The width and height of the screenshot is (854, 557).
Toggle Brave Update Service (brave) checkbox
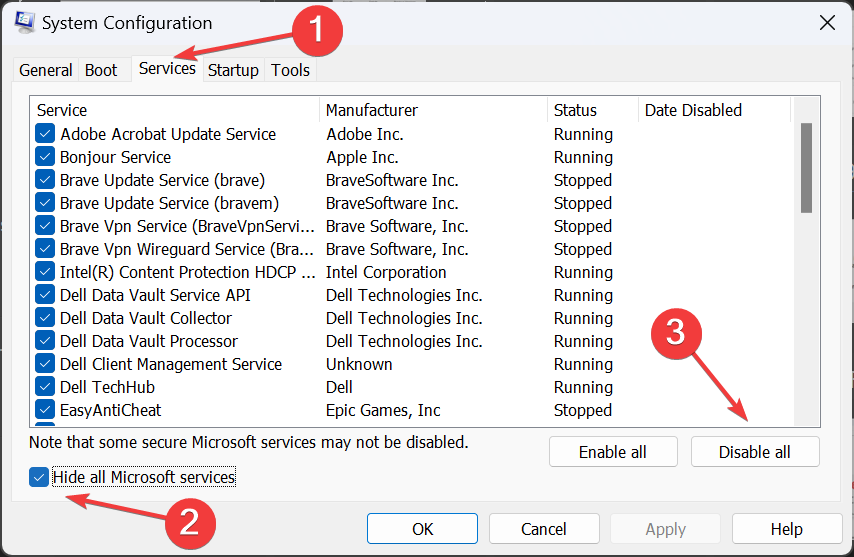(x=45, y=180)
